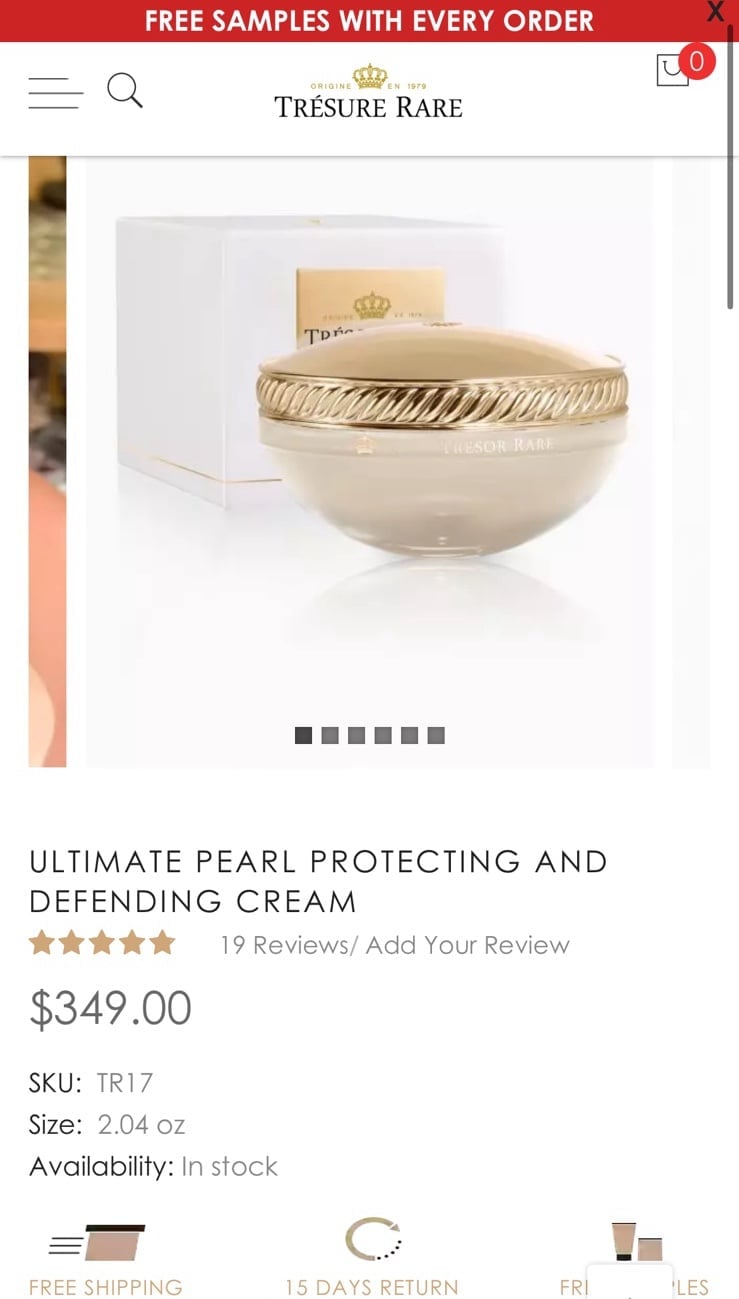Click the Add Your Review link
Screen dimensions: 739x1299
[x=468, y=945]
